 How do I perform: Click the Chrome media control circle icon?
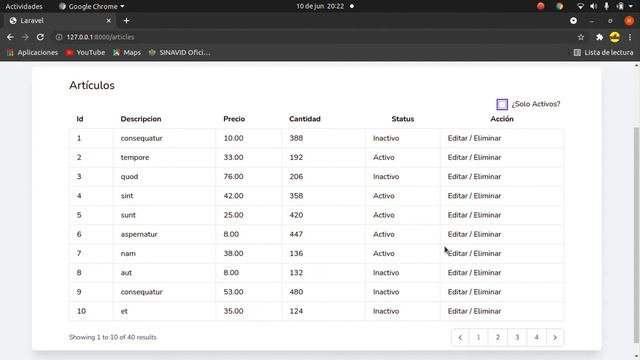[x=573, y=21]
